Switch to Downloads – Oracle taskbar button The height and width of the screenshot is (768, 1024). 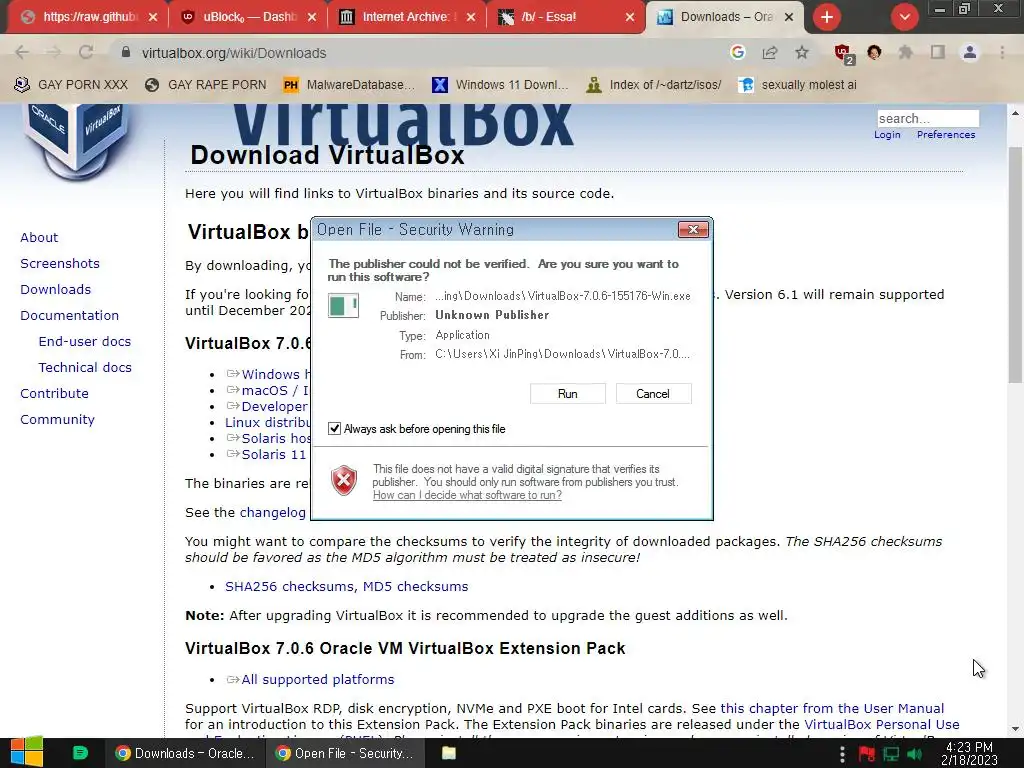pyautogui.click(x=185, y=753)
